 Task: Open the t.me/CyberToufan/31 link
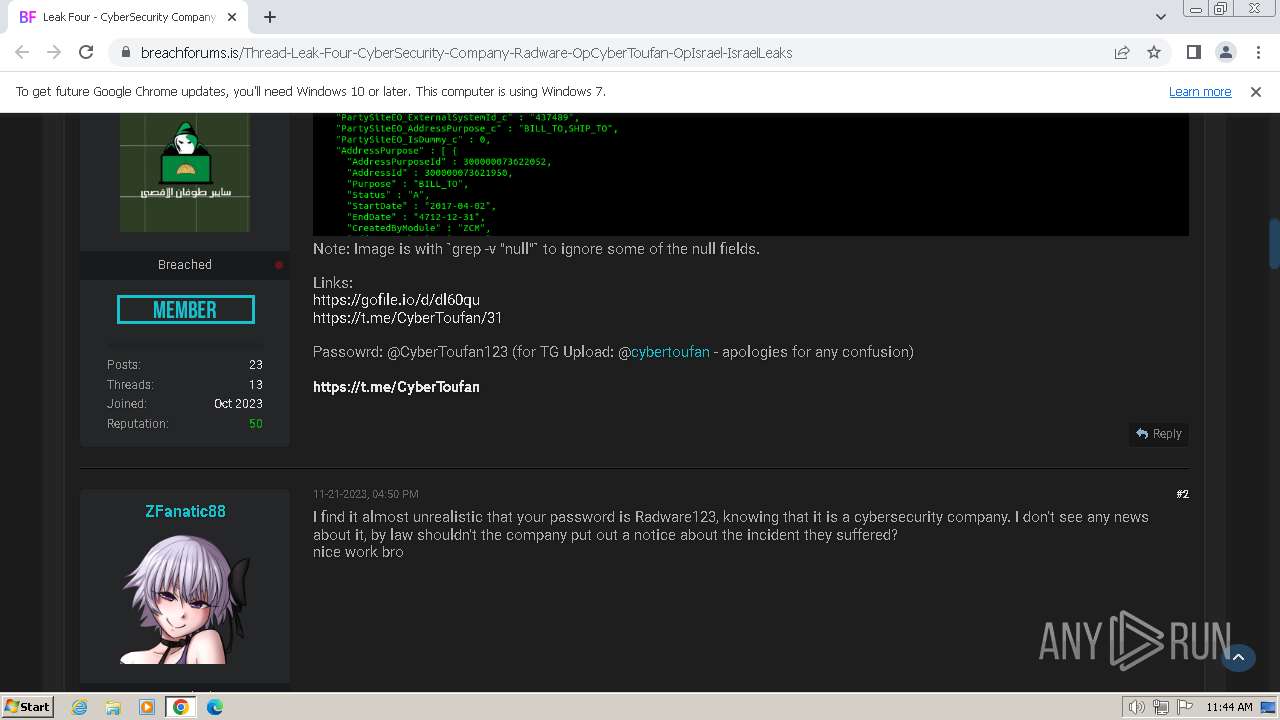(x=408, y=318)
